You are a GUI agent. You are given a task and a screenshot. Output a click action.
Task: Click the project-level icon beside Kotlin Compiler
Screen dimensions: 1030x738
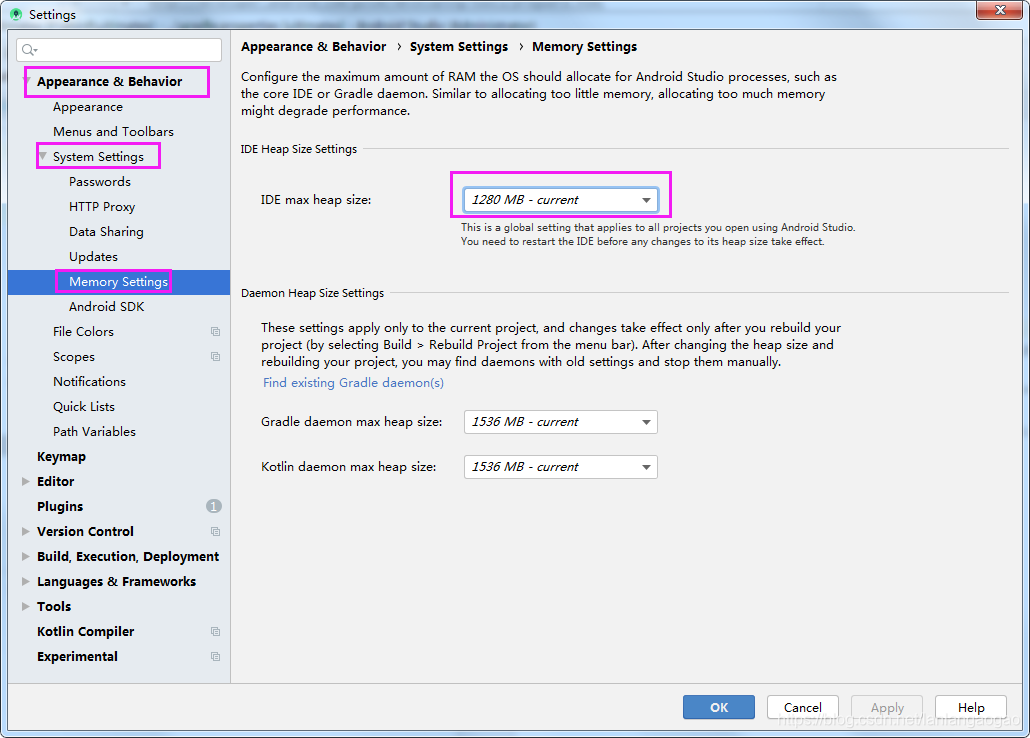pos(215,632)
